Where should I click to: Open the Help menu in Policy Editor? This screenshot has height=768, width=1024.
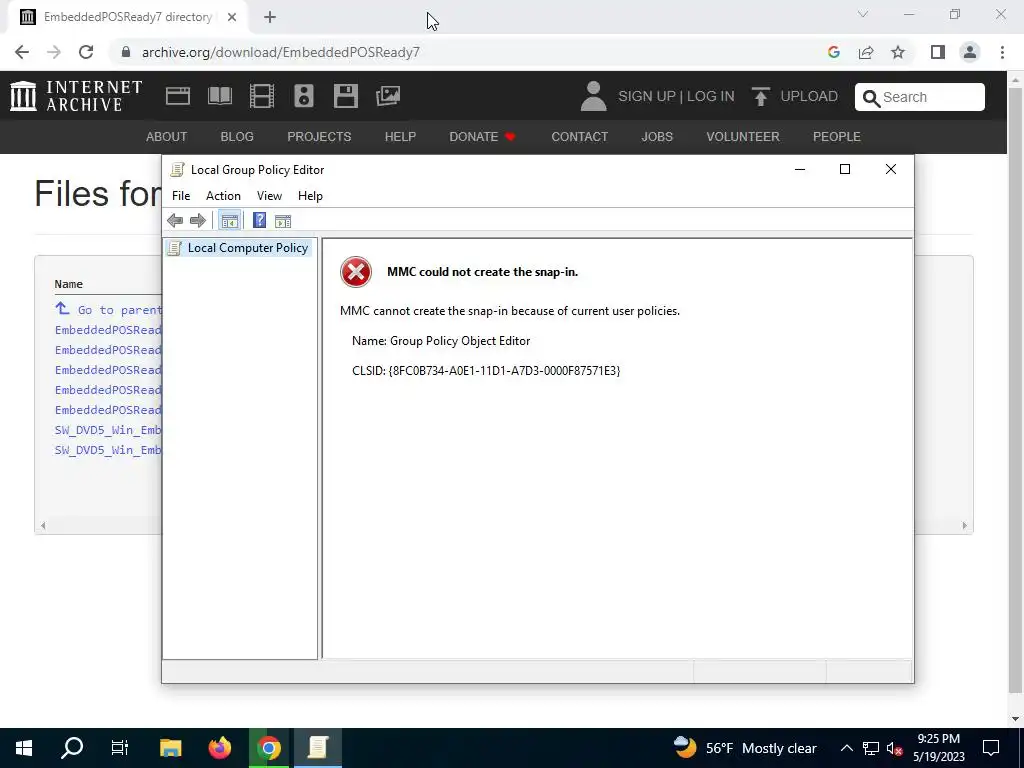coord(310,196)
